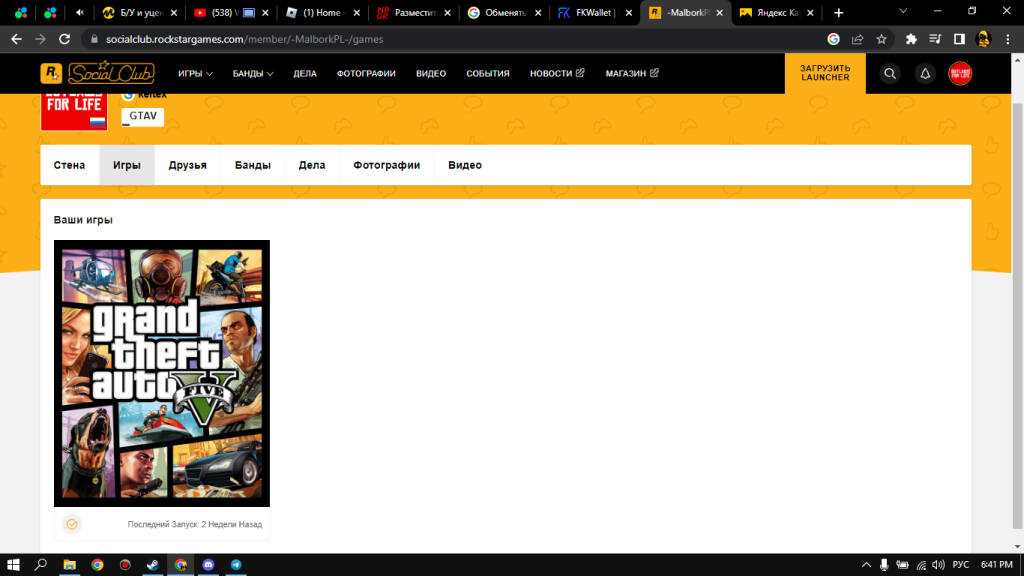Viewport: 1024px width, 576px height.
Task: Click the browser forward arrow
Action: [40, 39]
